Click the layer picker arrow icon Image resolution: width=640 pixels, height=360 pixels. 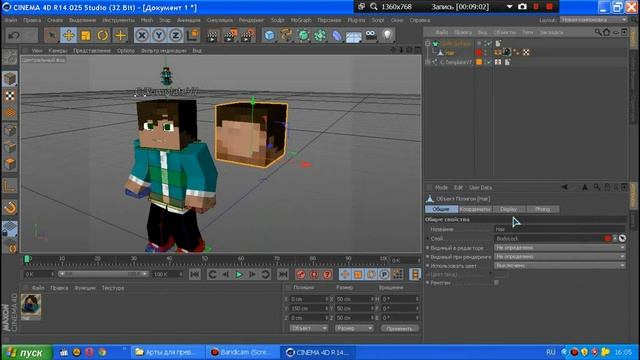(622, 238)
